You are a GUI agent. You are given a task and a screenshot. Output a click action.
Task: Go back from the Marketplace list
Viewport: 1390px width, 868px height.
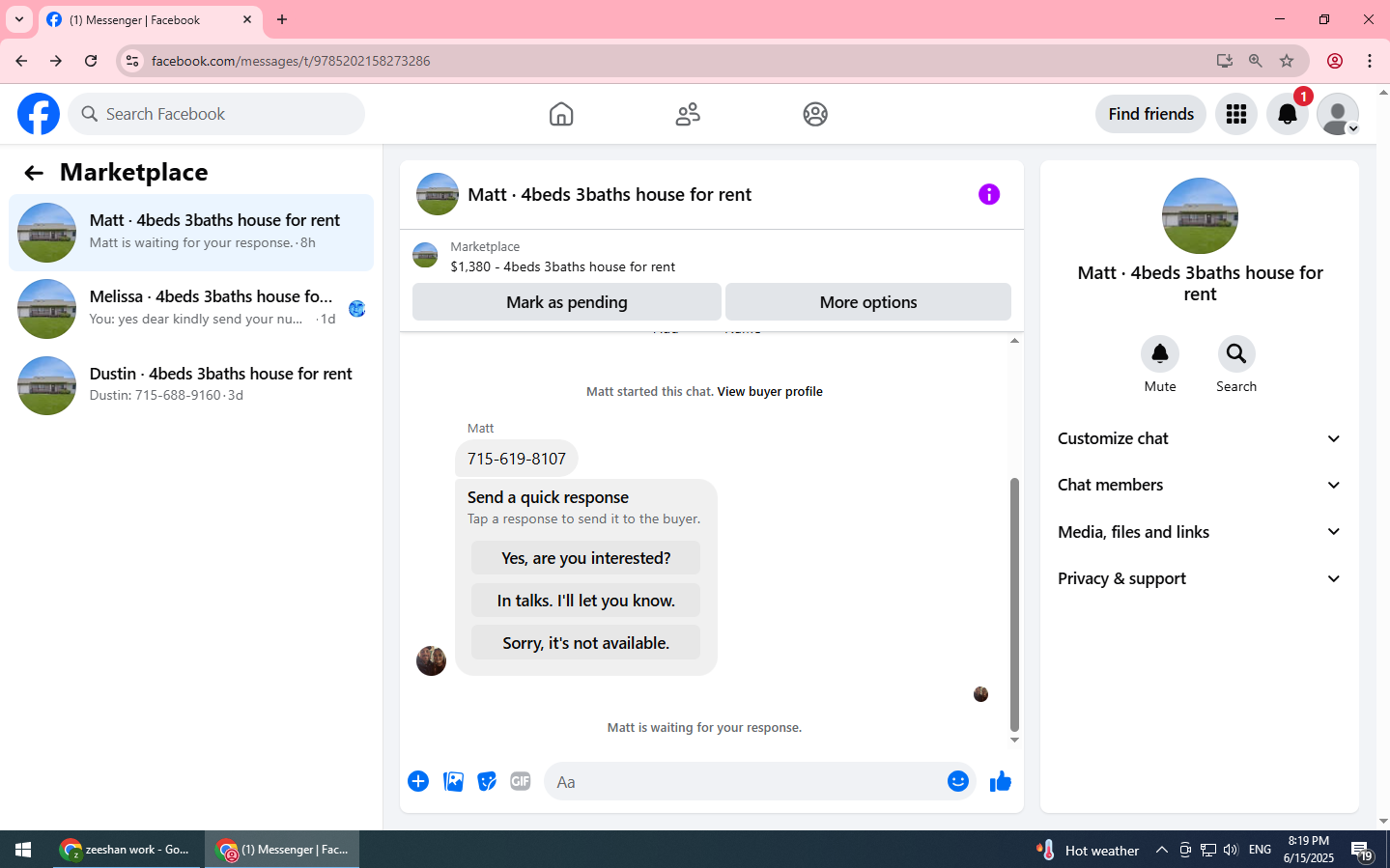tap(34, 173)
